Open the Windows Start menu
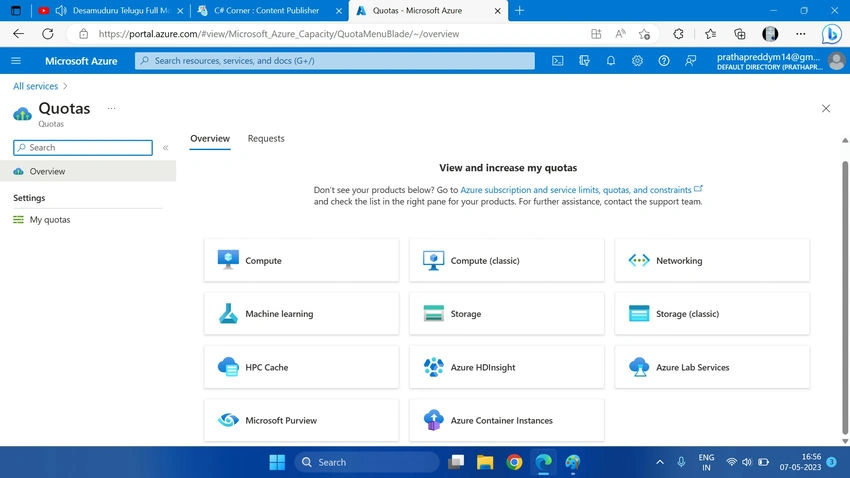The height and width of the screenshot is (478, 850). [x=277, y=462]
